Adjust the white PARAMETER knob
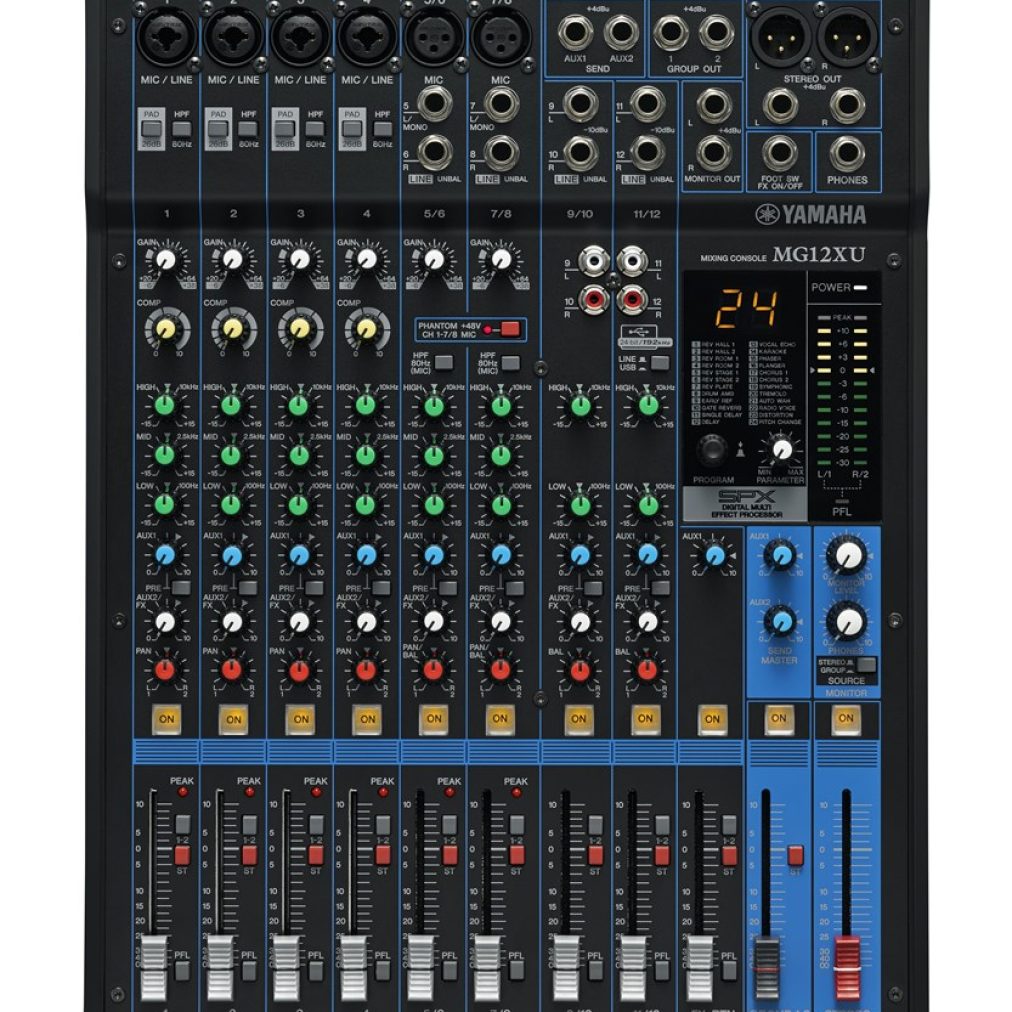 pyautogui.click(x=782, y=449)
